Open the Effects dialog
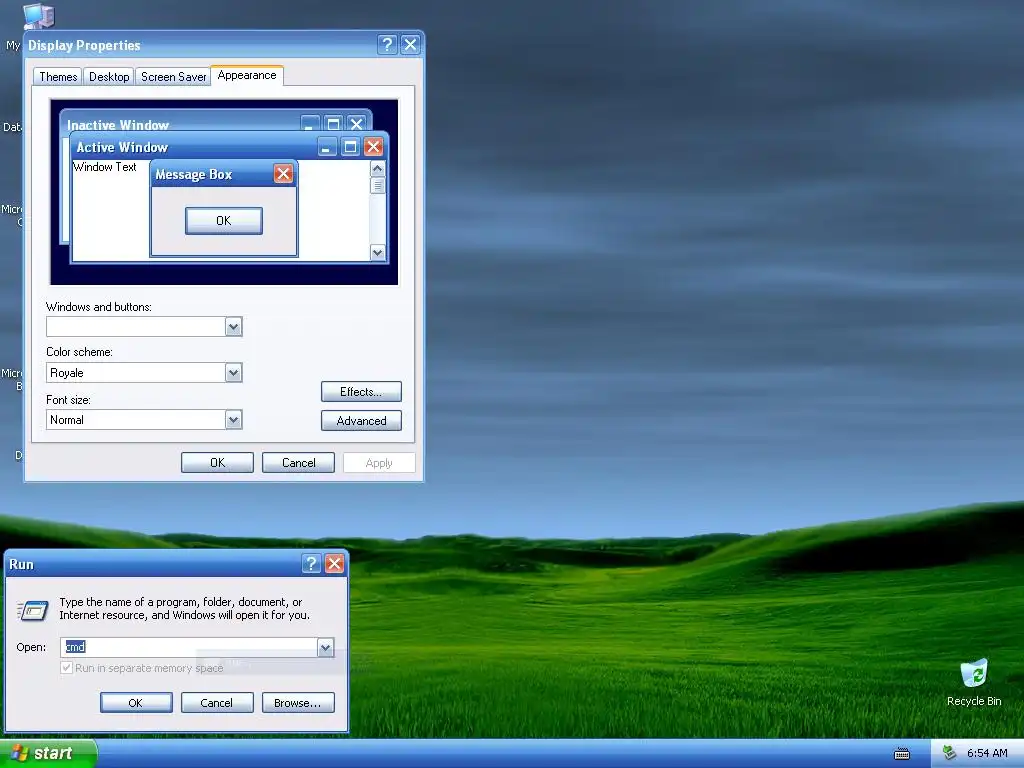This screenshot has height=768, width=1024. tap(361, 392)
